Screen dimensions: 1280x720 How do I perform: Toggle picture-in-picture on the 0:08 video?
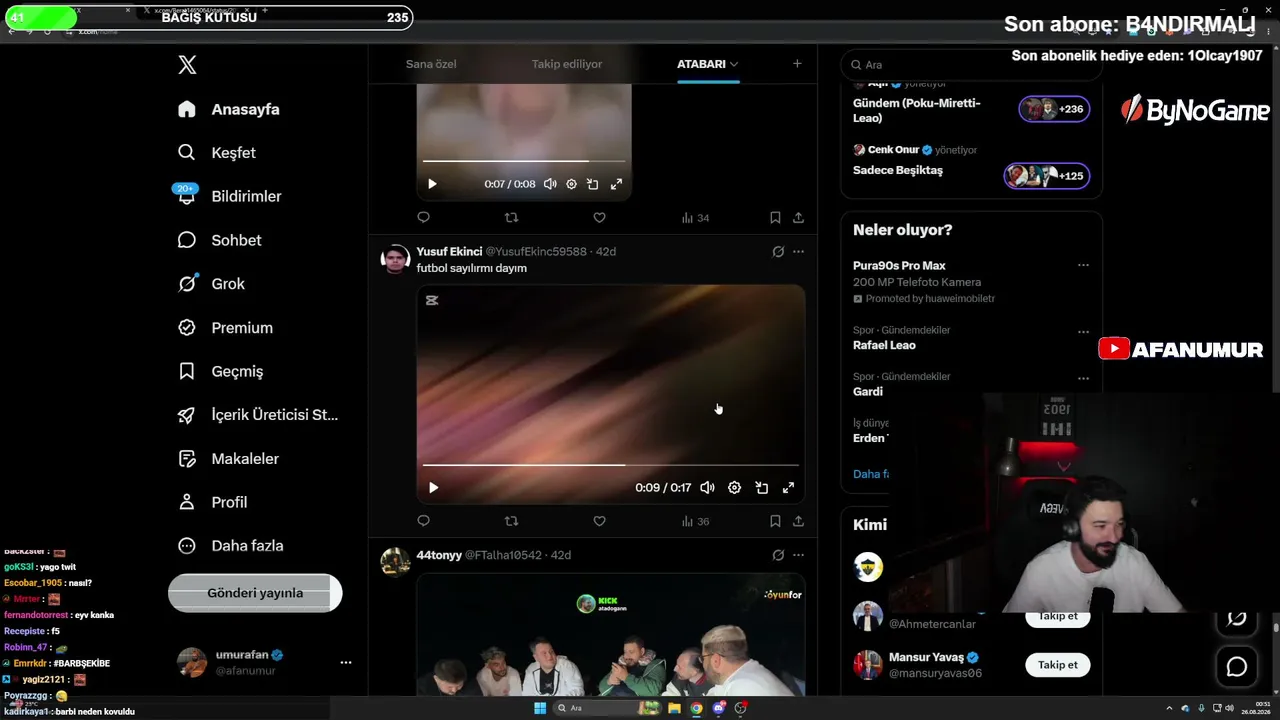593,184
